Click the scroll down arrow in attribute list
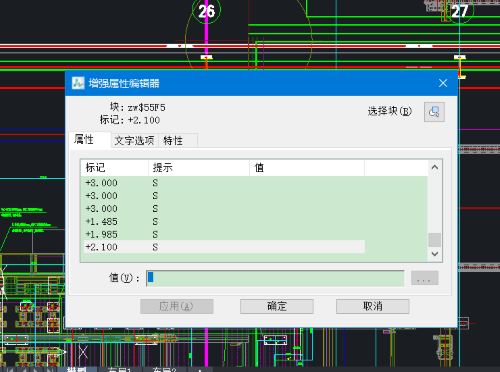The width and height of the screenshot is (500, 372). [435, 254]
